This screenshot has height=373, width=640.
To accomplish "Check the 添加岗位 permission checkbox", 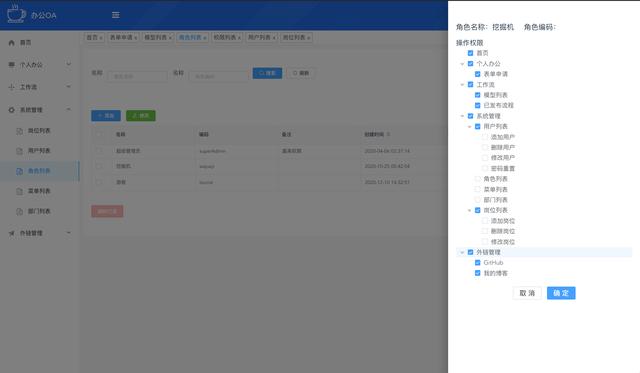I will (x=485, y=221).
